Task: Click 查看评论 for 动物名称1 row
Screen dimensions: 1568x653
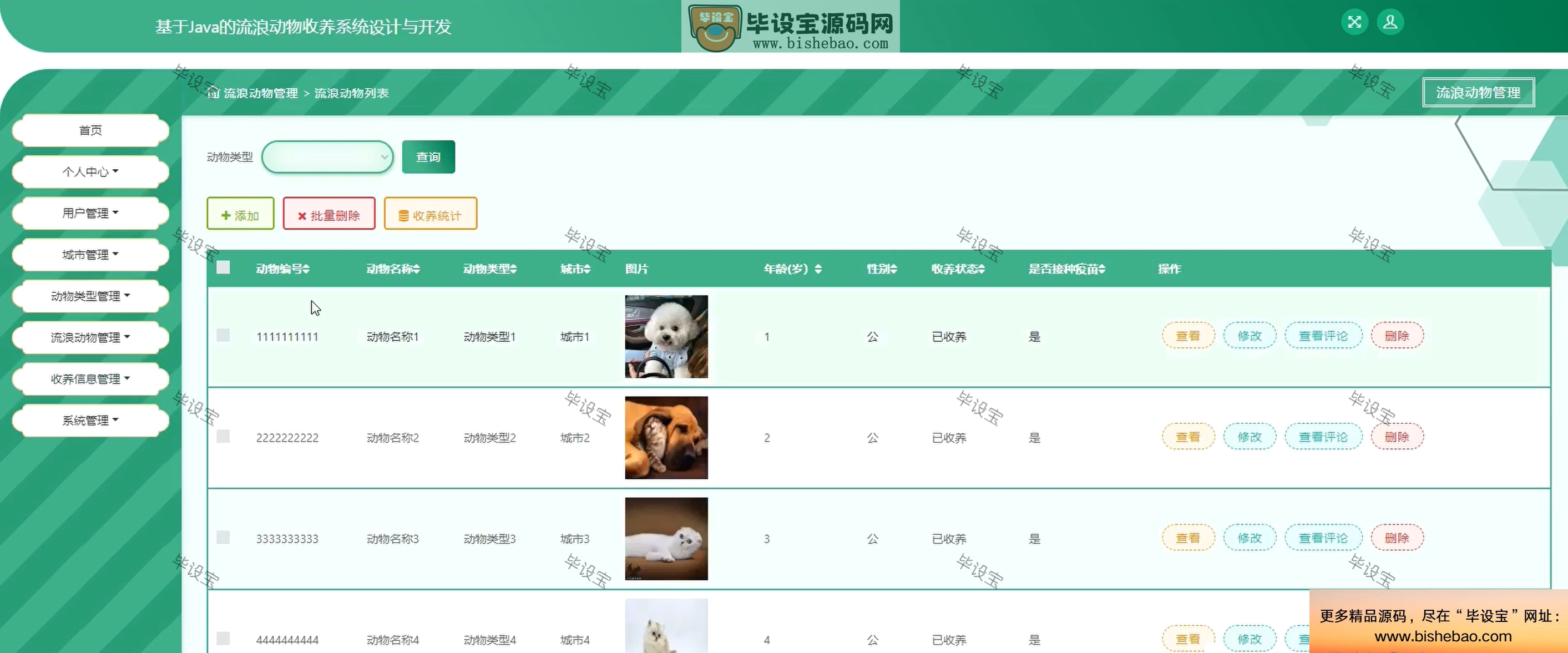Action: tap(1323, 335)
